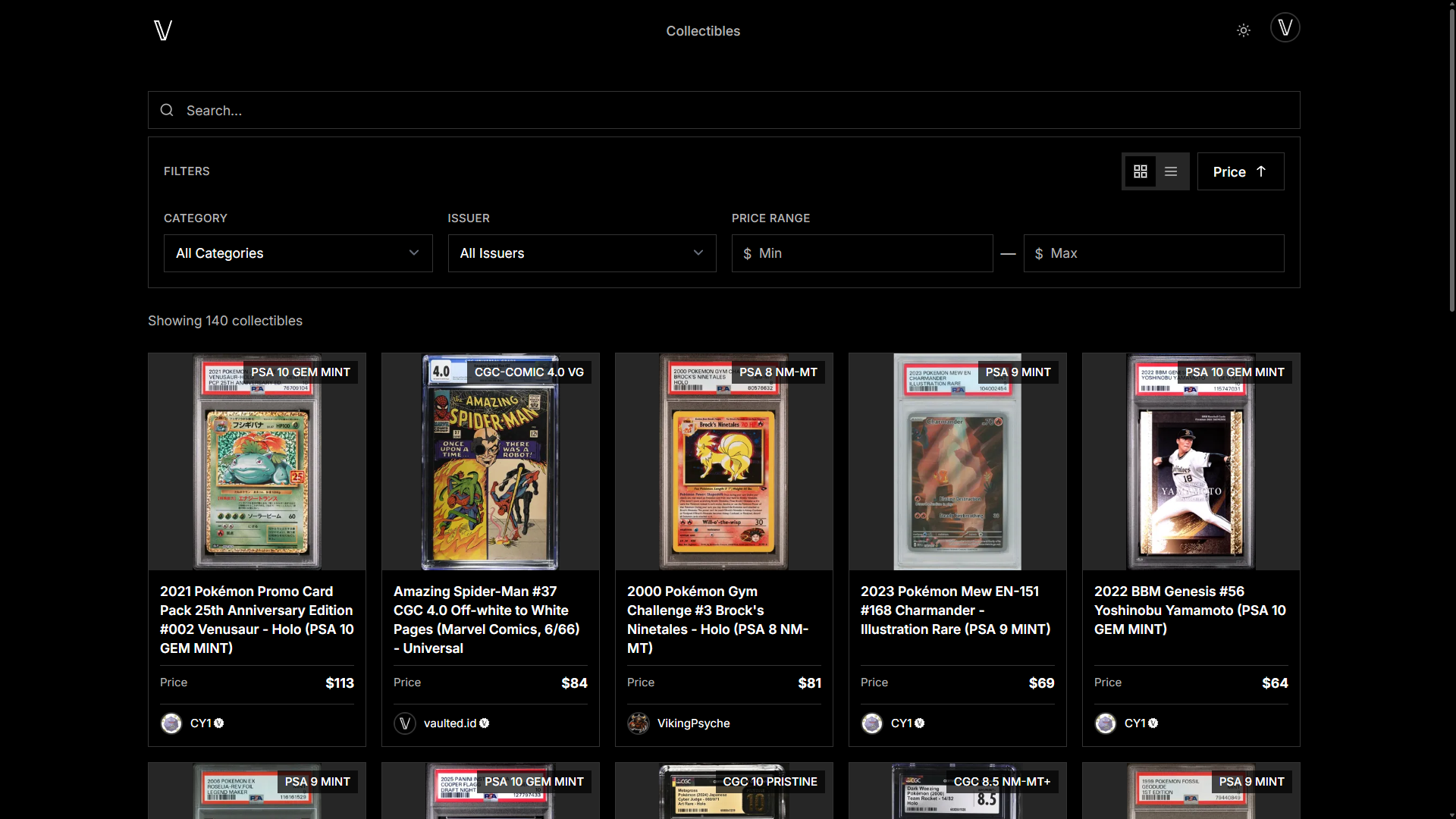Screen dimensions: 1456x819
Task: Open the user profile avatar menu
Action: (x=1285, y=27)
